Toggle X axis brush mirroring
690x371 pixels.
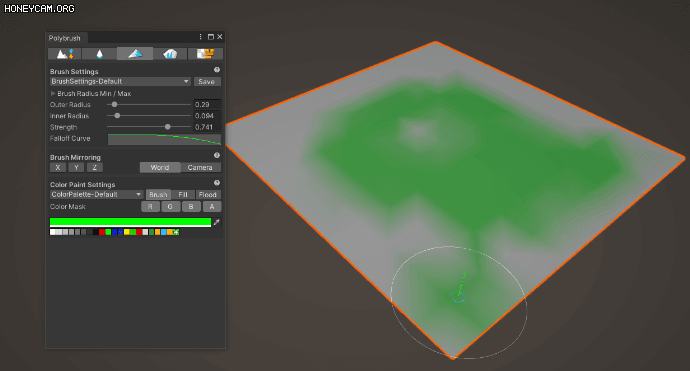[58, 167]
